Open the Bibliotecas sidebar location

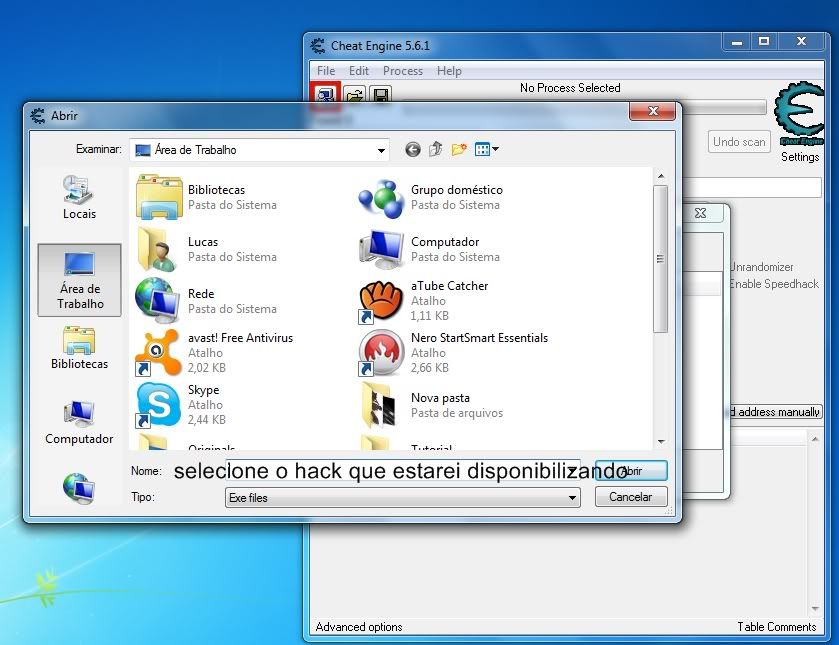[x=79, y=348]
